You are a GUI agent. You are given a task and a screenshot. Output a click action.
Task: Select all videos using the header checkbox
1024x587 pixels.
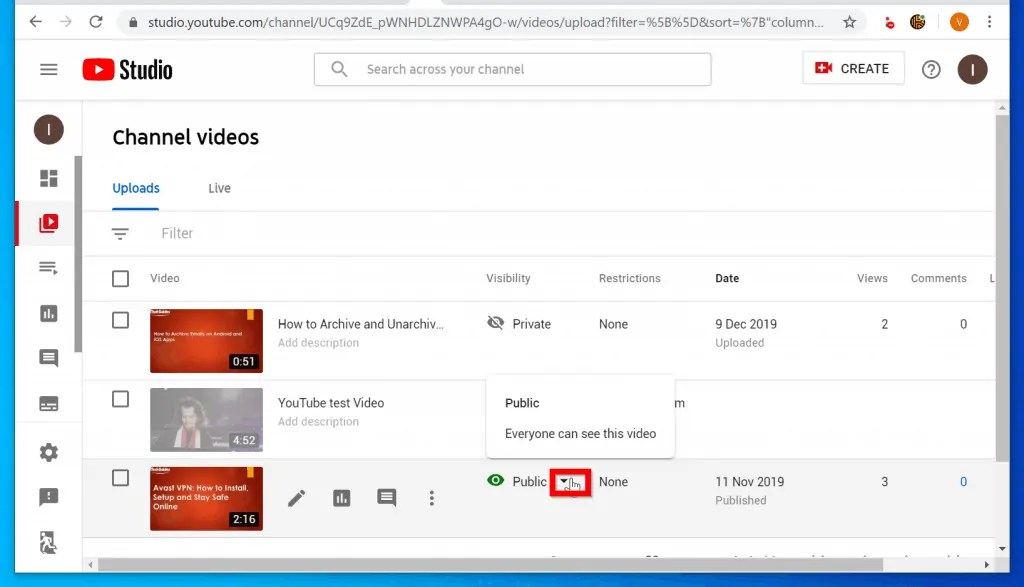pyautogui.click(x=120, y=279)
